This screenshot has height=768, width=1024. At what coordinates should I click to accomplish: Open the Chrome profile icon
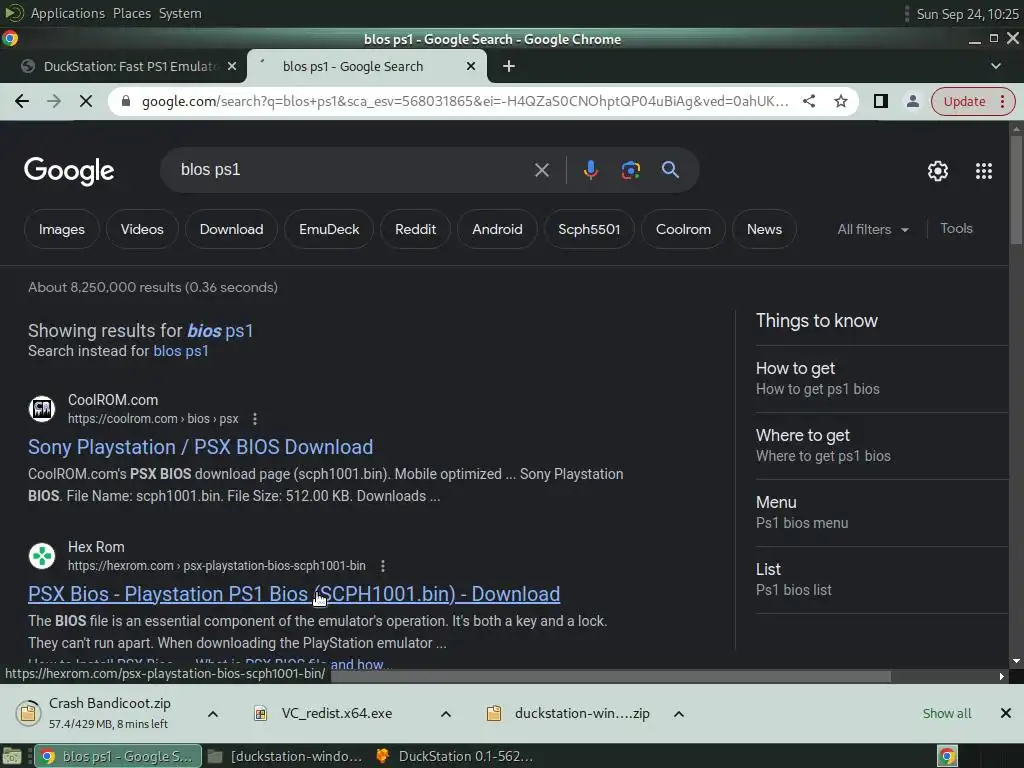tap(912, 101)
